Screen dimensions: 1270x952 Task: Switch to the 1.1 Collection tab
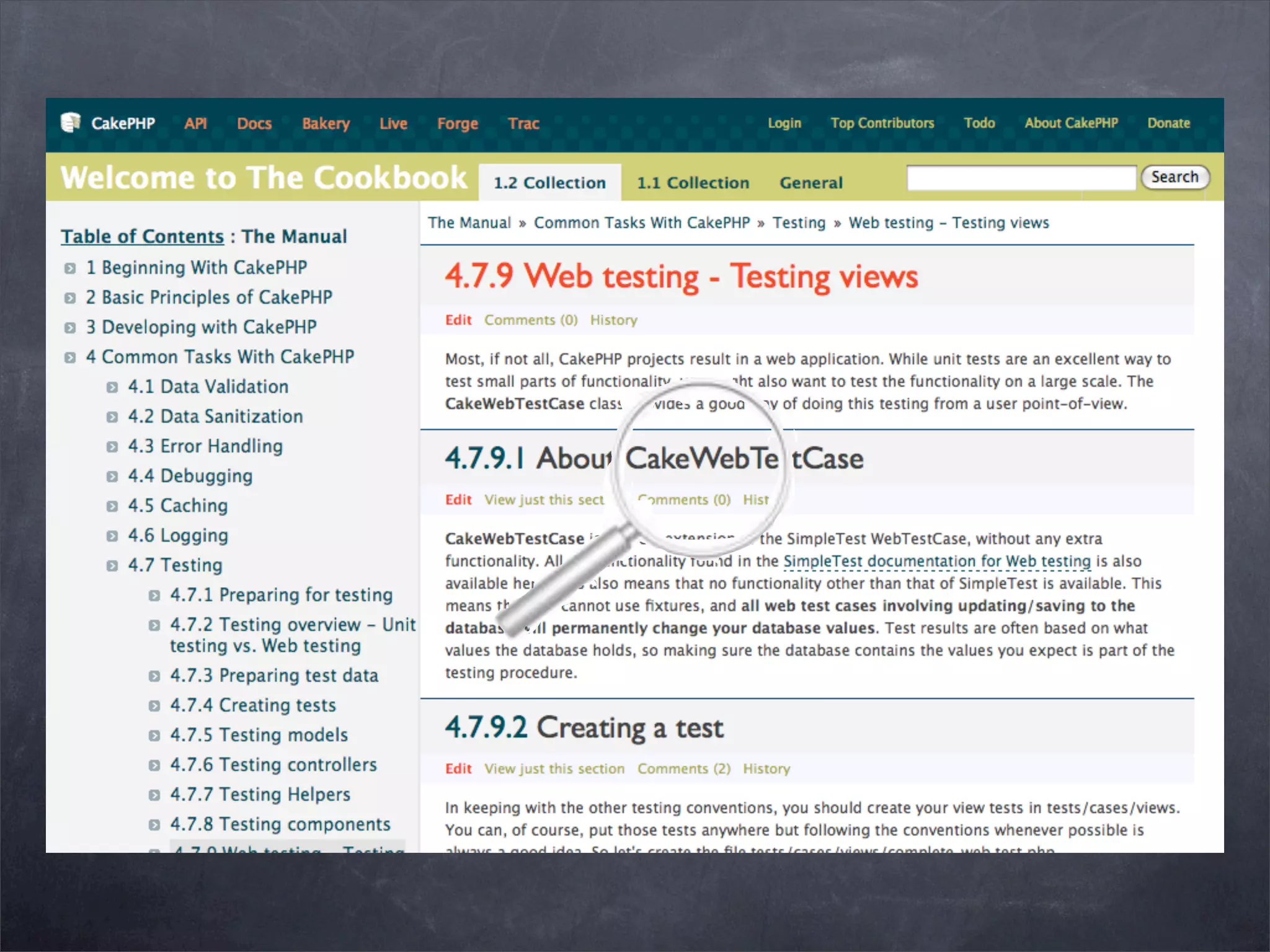pos(693,183)
